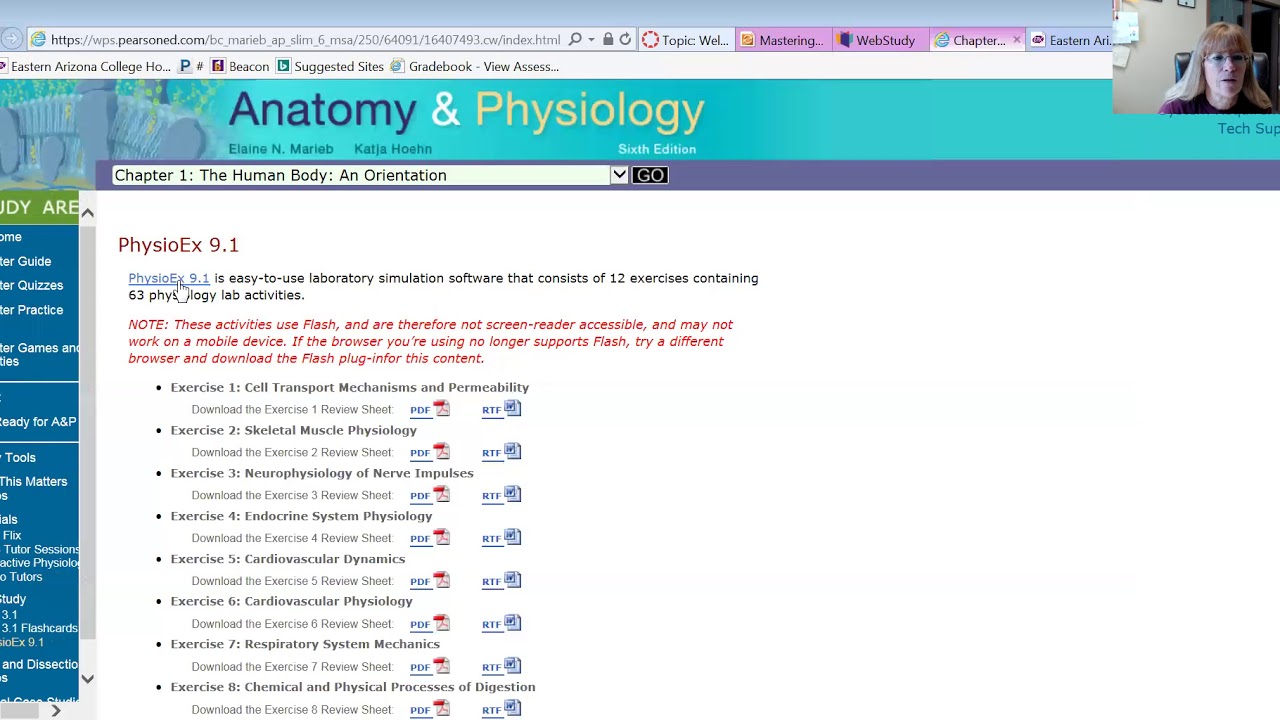Switch to the Eastern Ari... browser tab
Viewport: 1280px width, 720px height.
(1072, 40)
